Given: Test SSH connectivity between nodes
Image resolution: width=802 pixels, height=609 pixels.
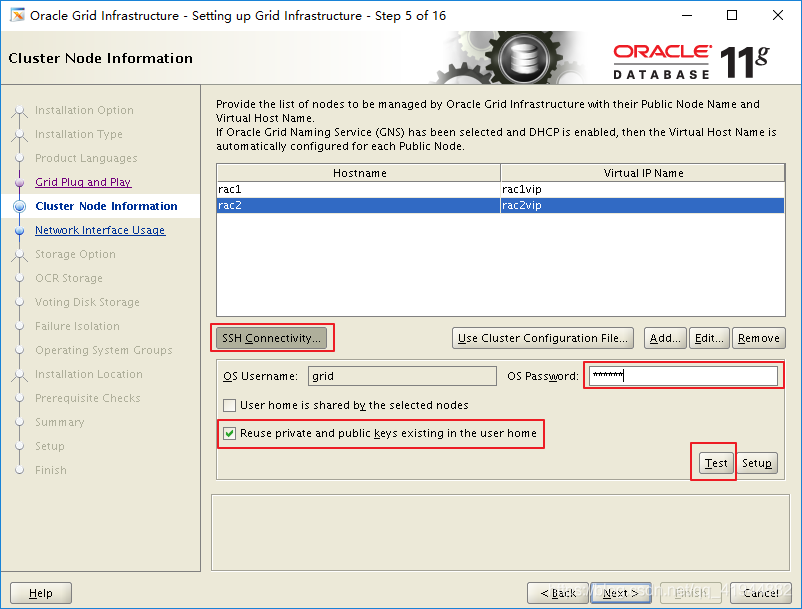Looking at the screenshot, I should coord(716,463).
